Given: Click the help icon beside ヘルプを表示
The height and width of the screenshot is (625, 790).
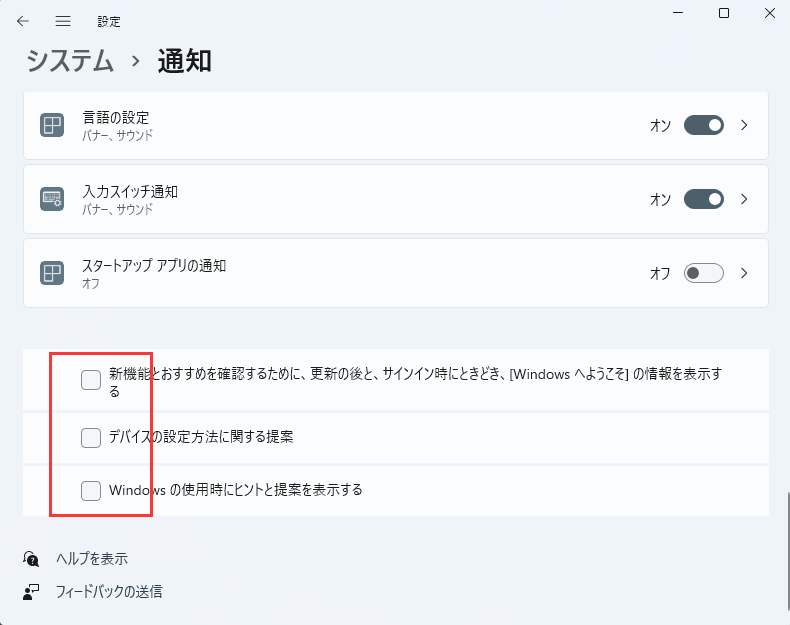Looking at the screenshot, I should (x=31, y=559).
